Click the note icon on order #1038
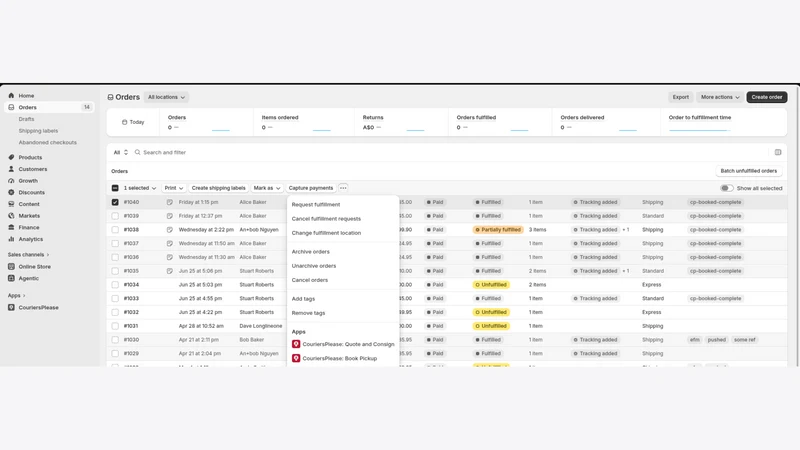 pos(169,230)
